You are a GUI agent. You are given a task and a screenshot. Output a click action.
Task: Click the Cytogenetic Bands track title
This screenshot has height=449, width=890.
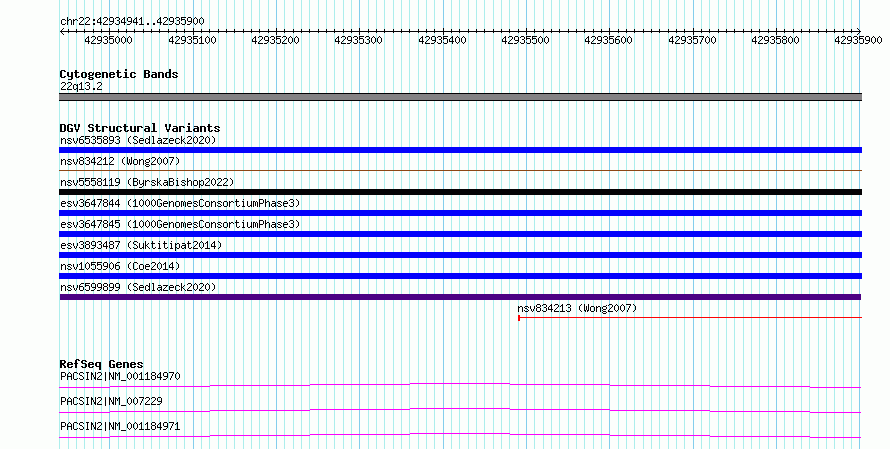pos(119,74)
